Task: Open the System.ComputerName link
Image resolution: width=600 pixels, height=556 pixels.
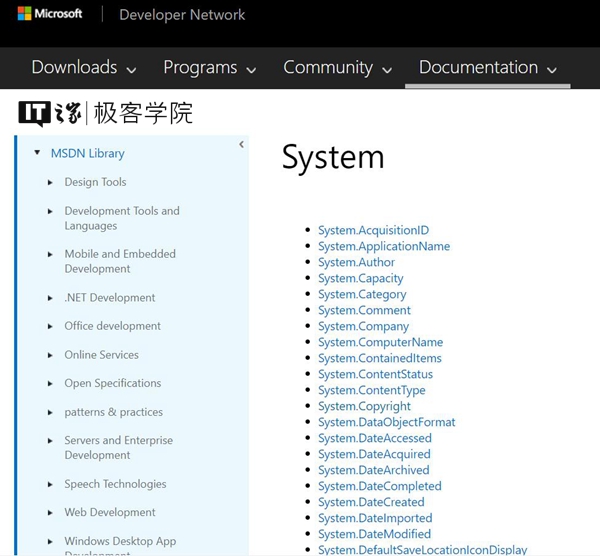Action: pyautogui.click(x=380, y=342)
